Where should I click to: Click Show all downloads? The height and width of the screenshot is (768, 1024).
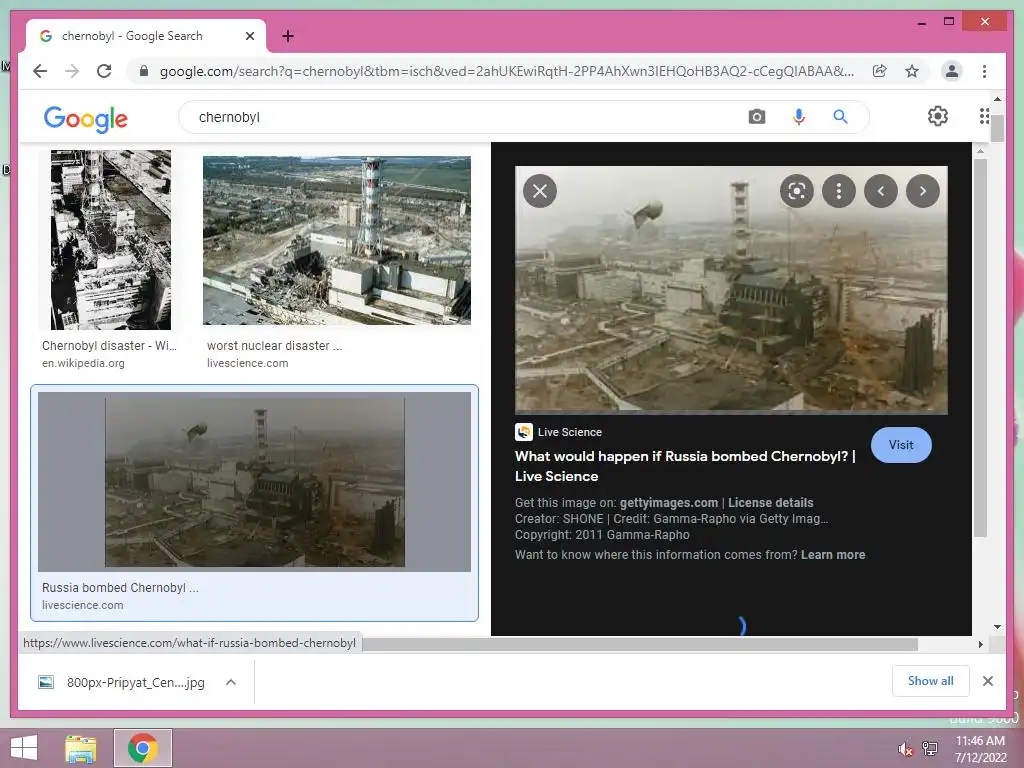[x=931, y=681]
